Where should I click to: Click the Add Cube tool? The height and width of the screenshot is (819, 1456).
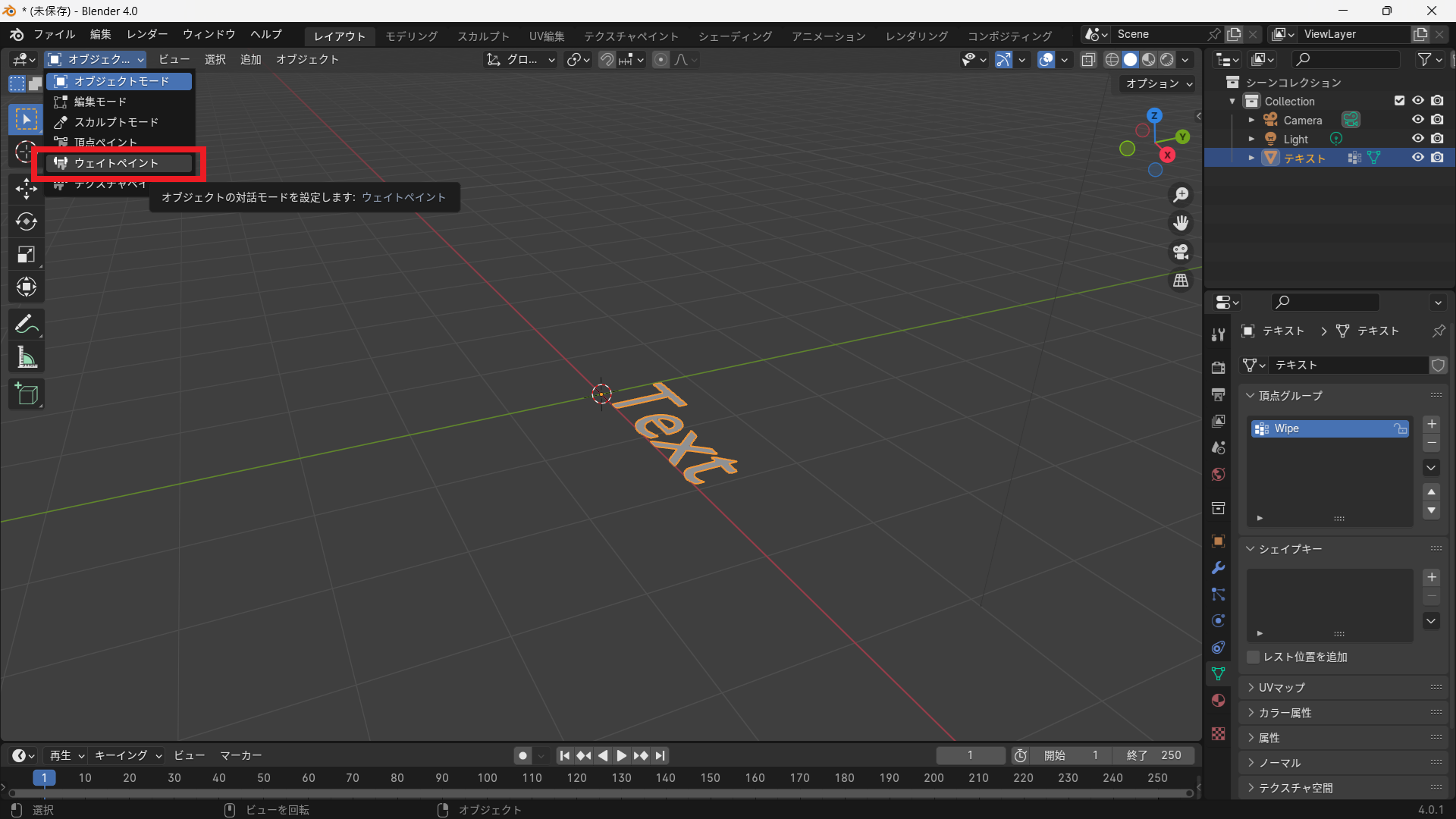[27, 394]
